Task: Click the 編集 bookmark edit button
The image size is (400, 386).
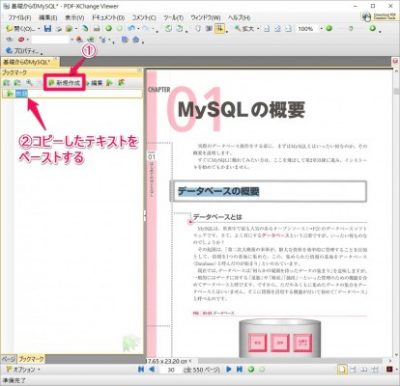Action: [95, 83]
